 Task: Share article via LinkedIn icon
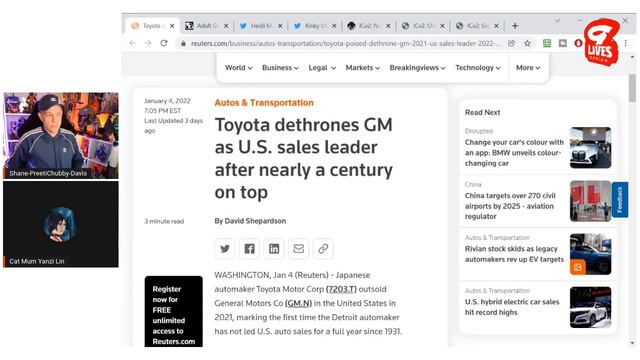point(274,249)
